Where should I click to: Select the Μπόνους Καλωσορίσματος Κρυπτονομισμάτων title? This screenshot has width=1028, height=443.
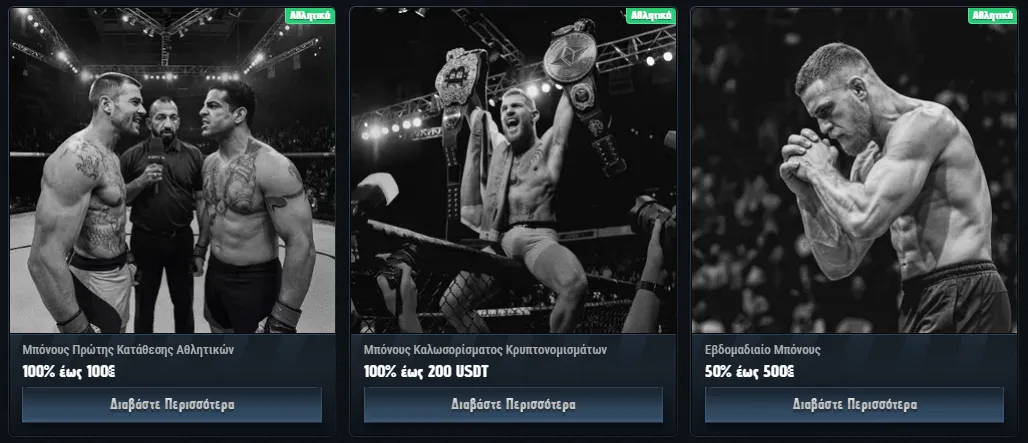click(x=485, y=350)
